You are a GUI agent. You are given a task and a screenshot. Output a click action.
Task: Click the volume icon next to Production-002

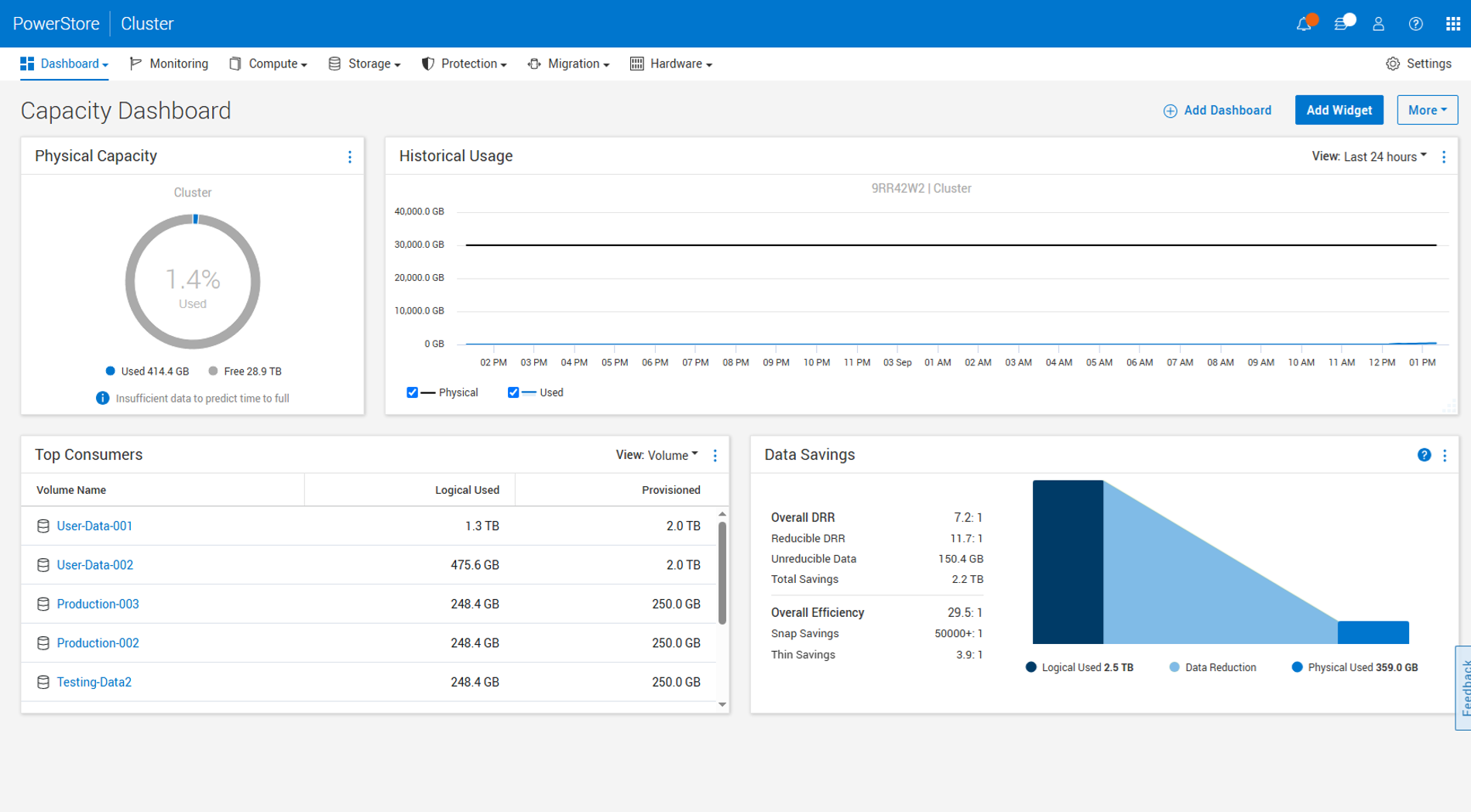[43, 643]
